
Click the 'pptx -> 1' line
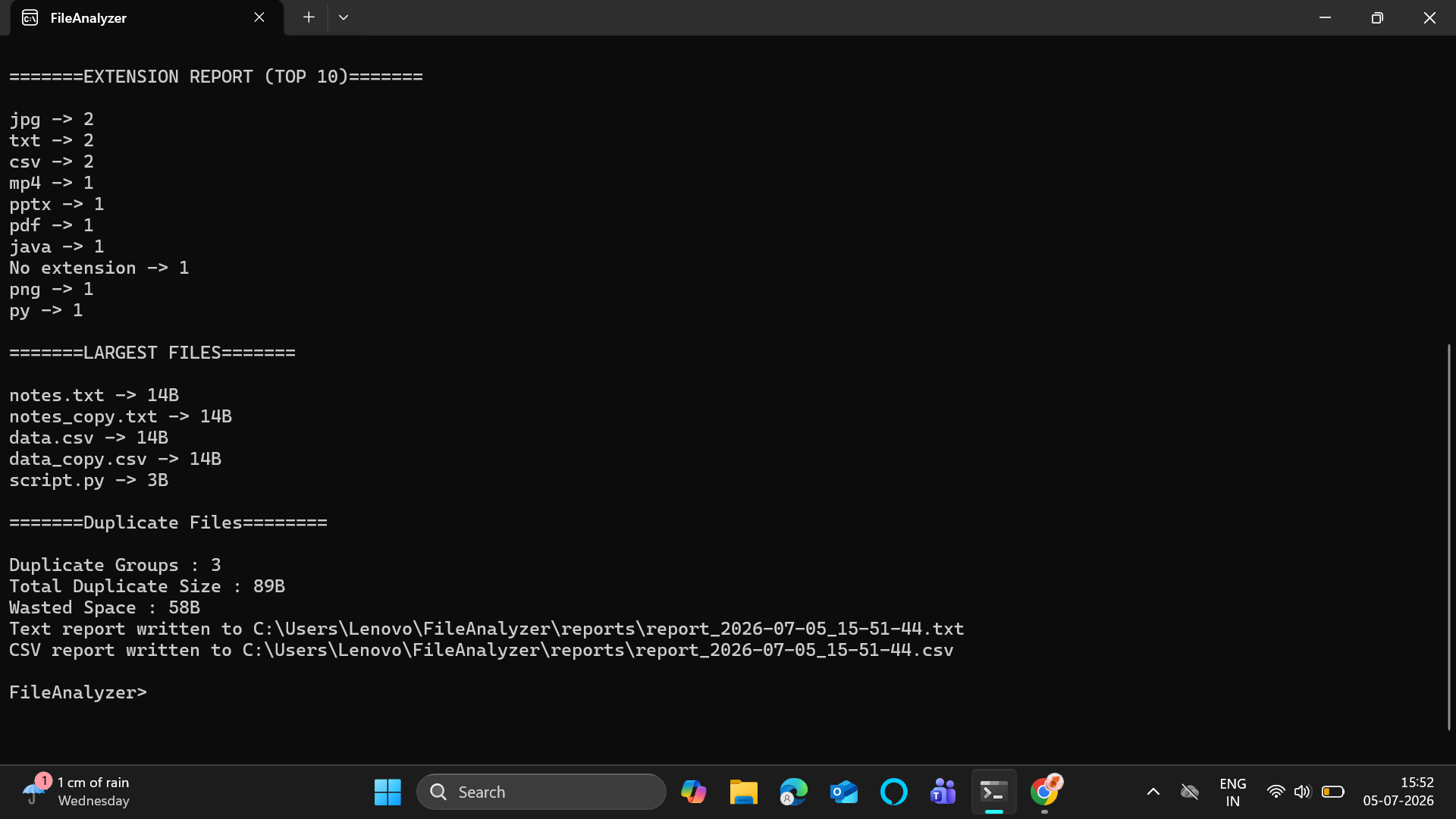click(x=57, y=204)
